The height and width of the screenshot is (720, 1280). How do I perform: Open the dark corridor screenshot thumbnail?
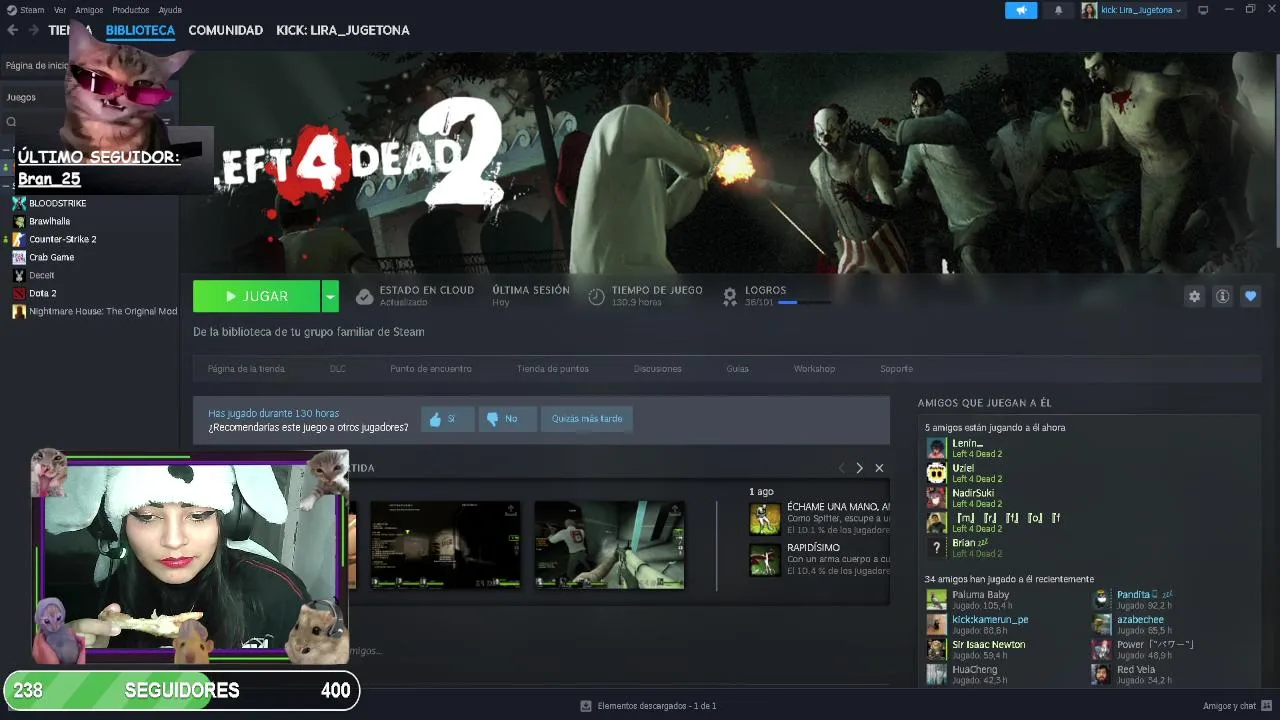coord(445,545)
